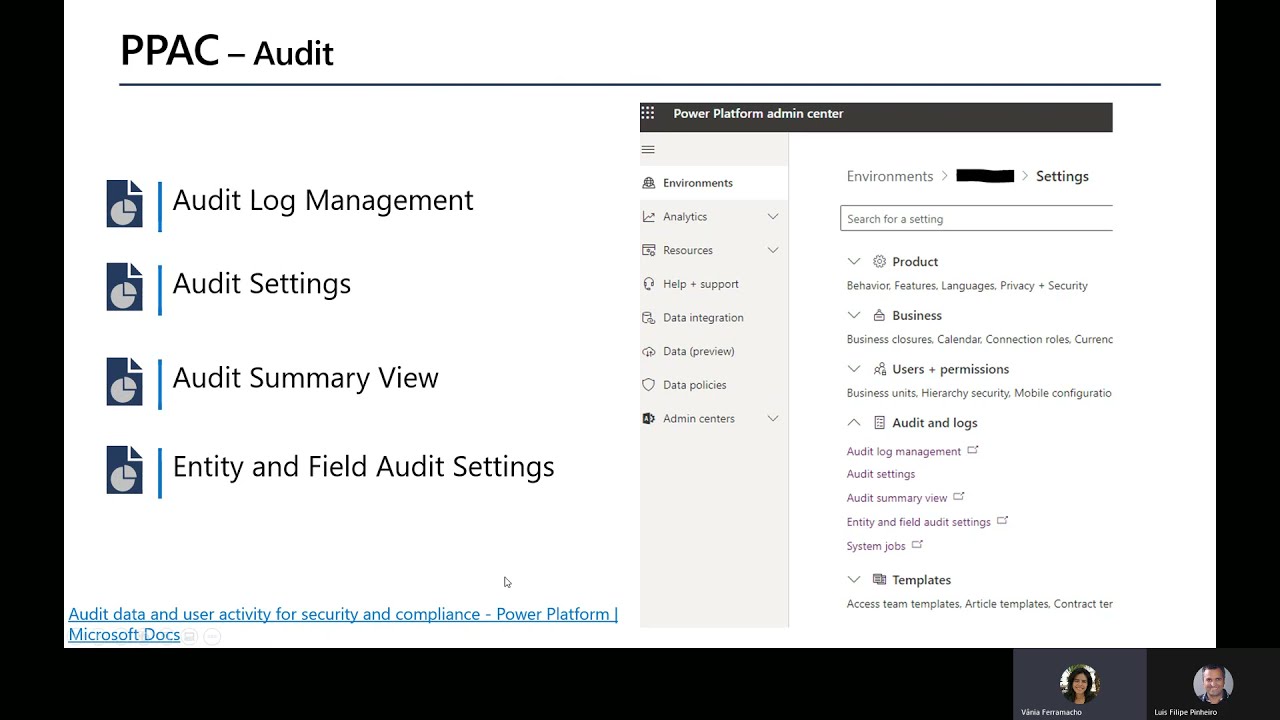Click document icon next to Audit Settings bullet
Viewport: 1280px width, 720px height.
click(125, 287)
